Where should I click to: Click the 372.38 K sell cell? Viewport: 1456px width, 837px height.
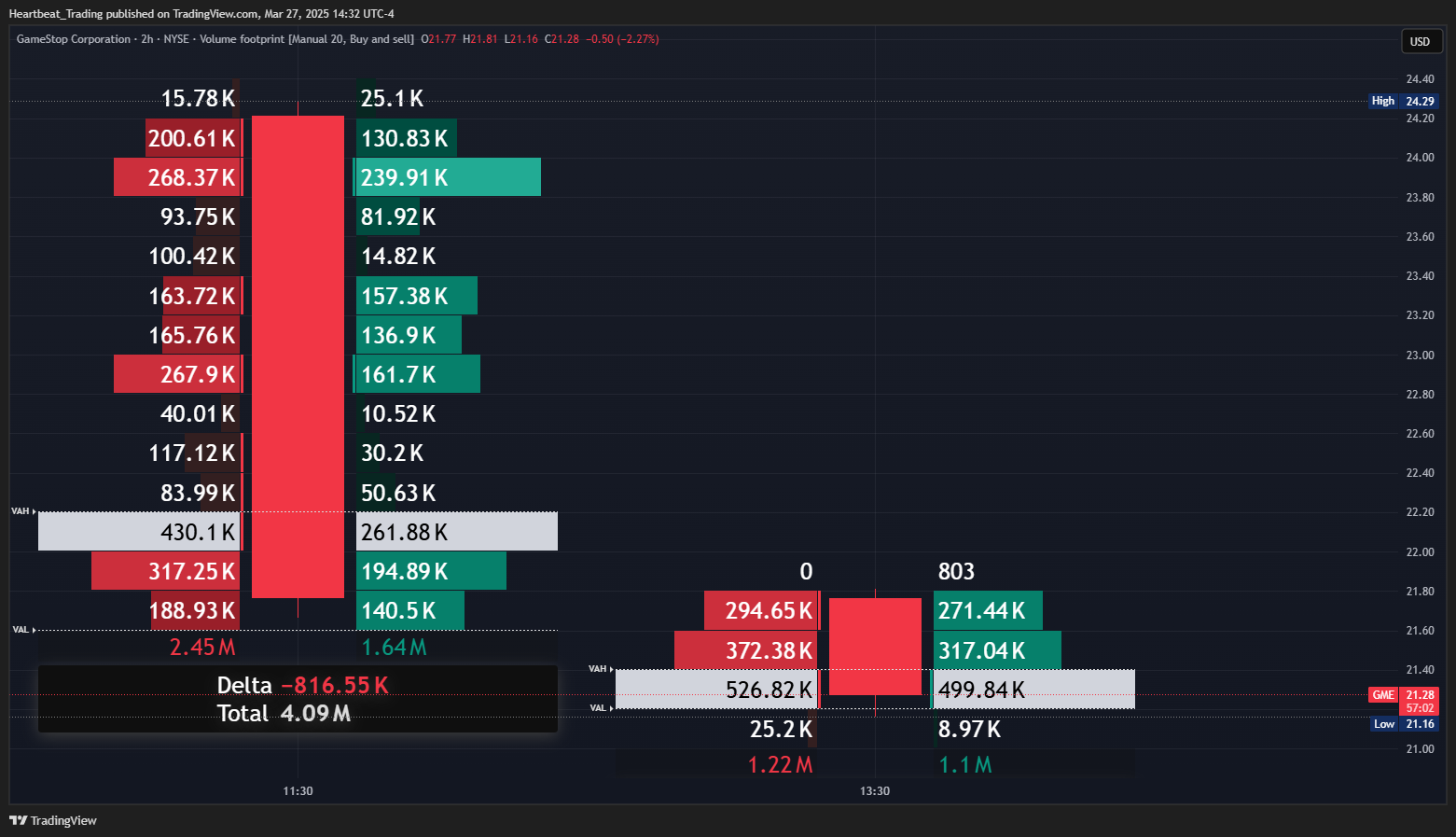[x=746, y=650]
